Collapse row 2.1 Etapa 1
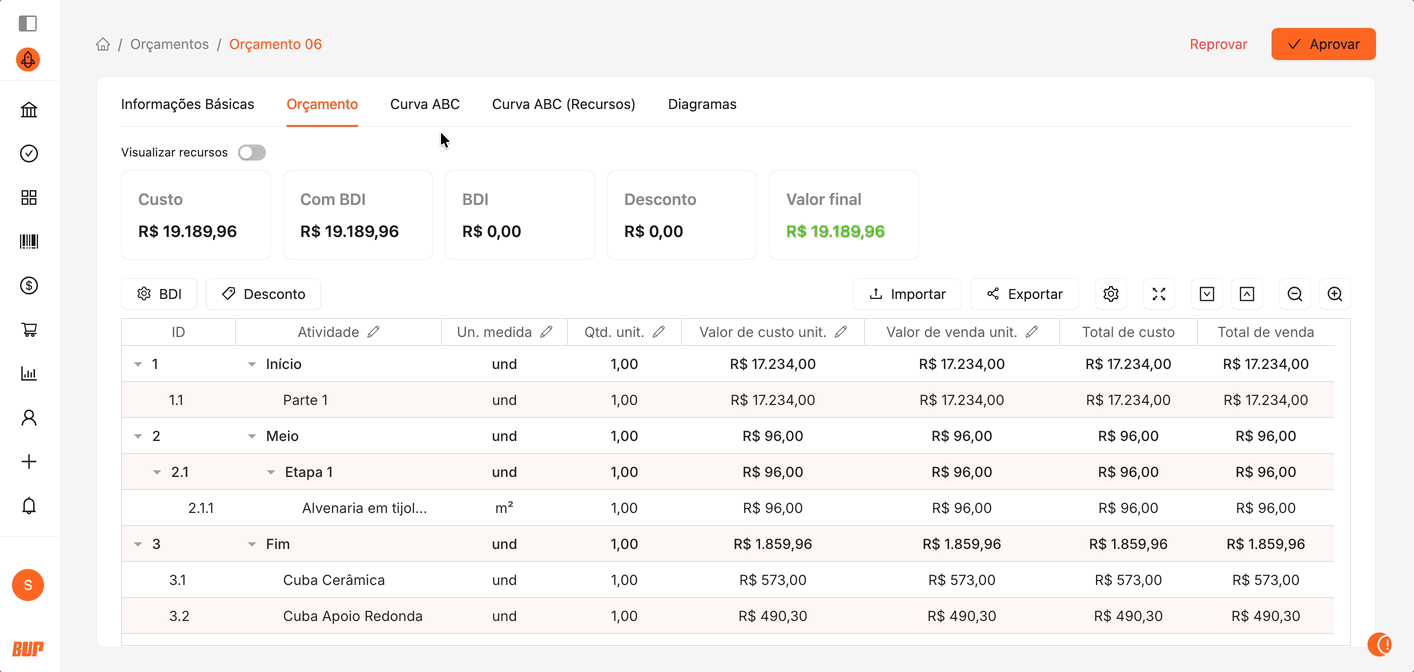Image resolution: width=1414 pixels, height=672 pixels. point(157,472)
